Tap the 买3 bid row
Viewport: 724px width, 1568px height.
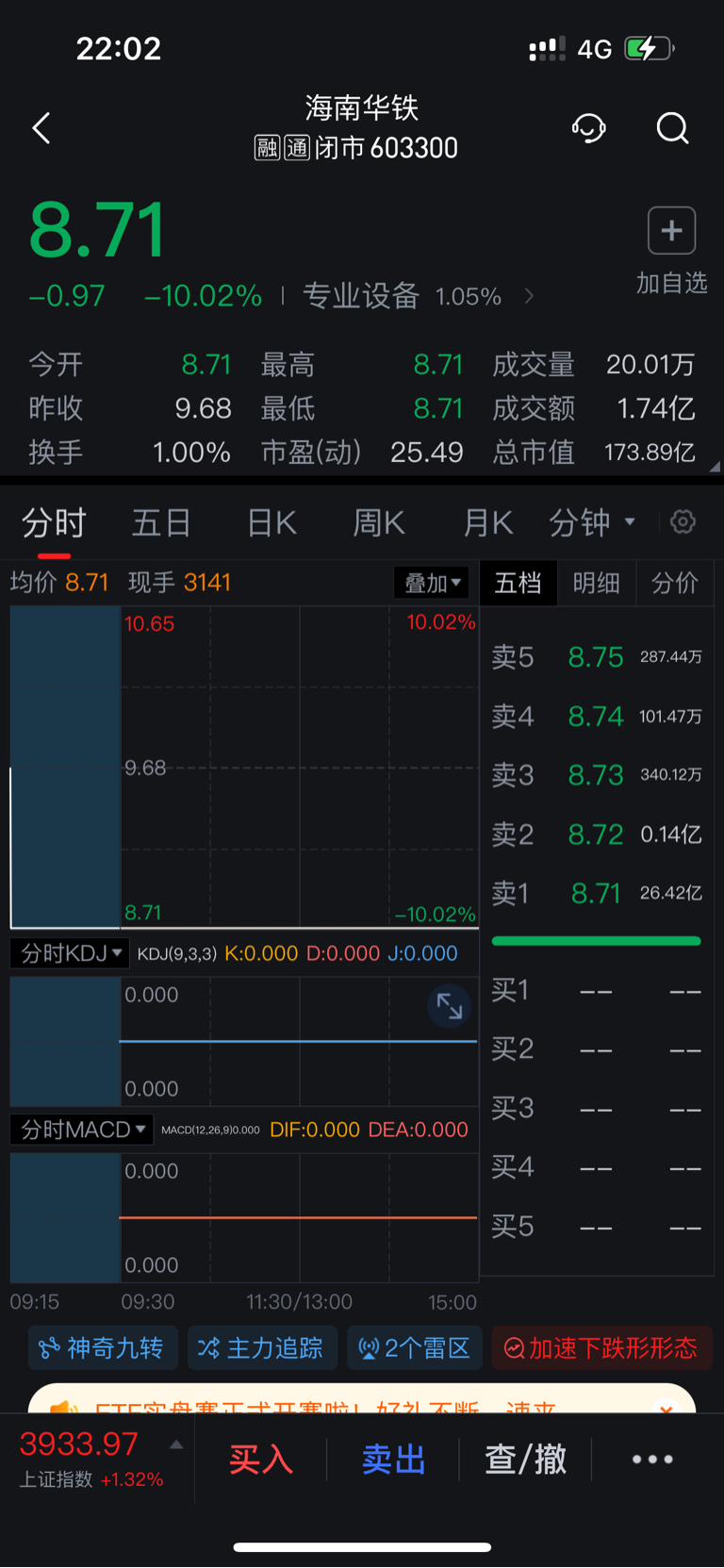pyautogui.click(x=597, y=1109)
